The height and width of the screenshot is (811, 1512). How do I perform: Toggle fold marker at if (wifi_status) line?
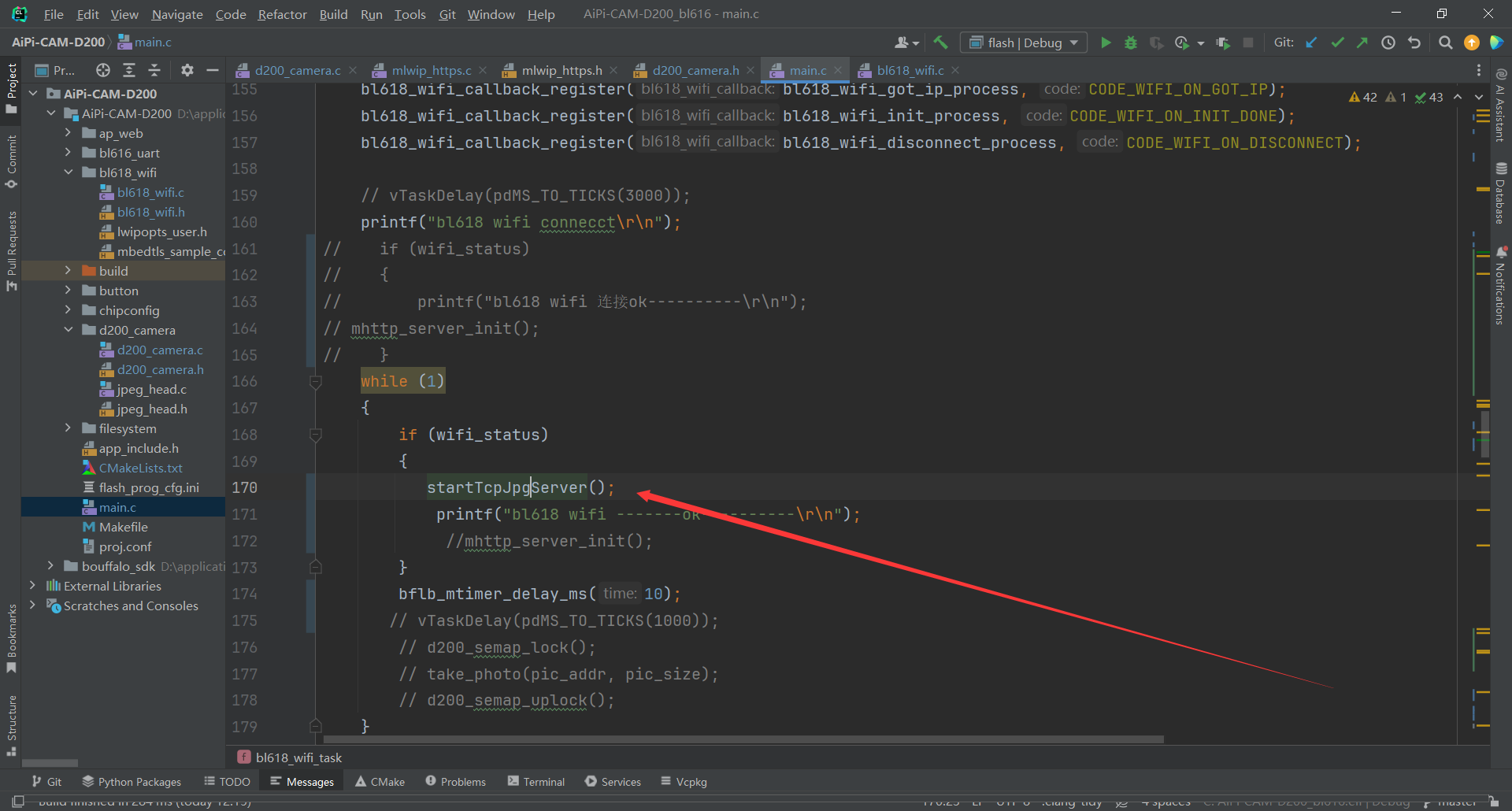point(315,435)
